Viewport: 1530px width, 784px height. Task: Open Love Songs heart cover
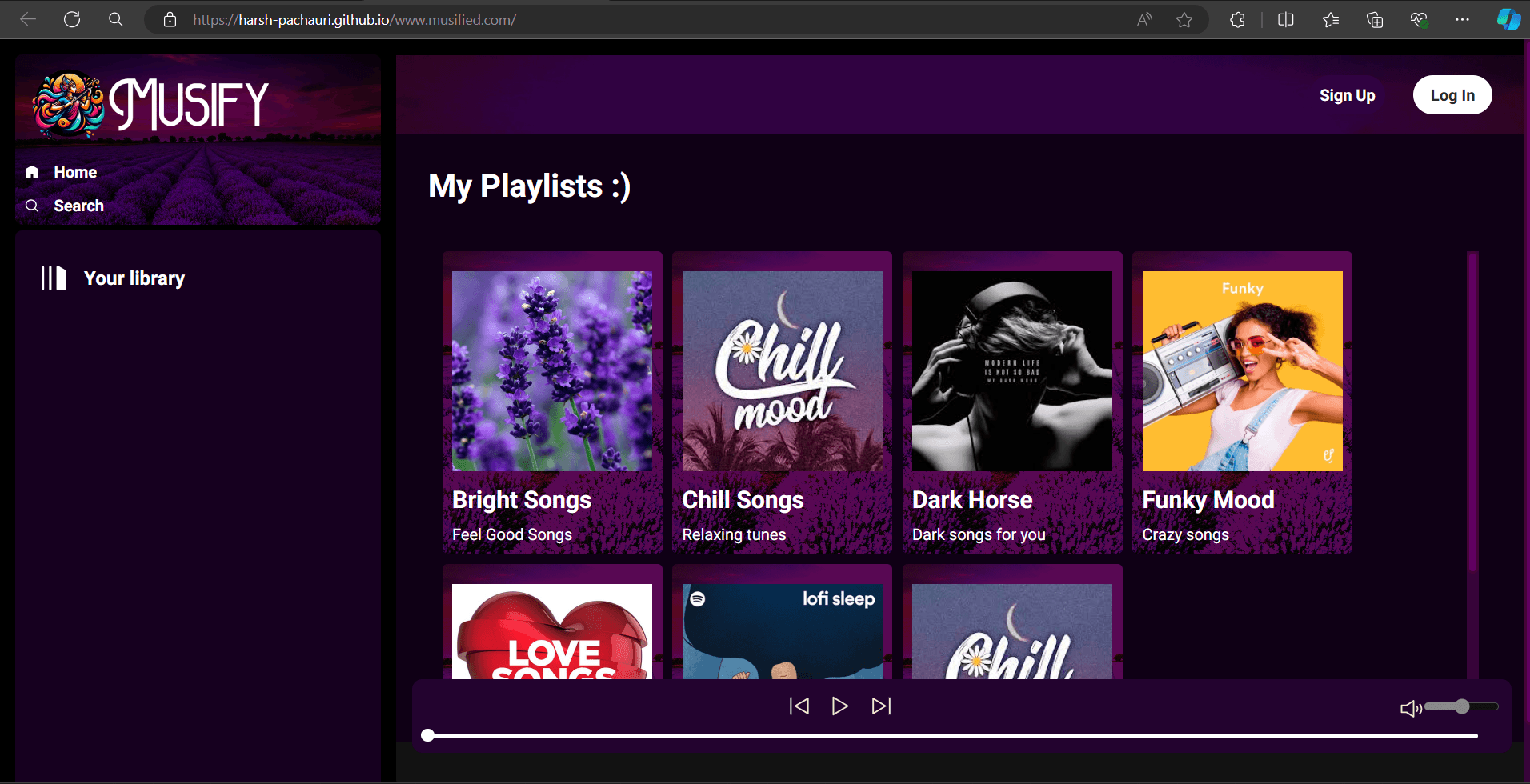click(x=552, y=631)
